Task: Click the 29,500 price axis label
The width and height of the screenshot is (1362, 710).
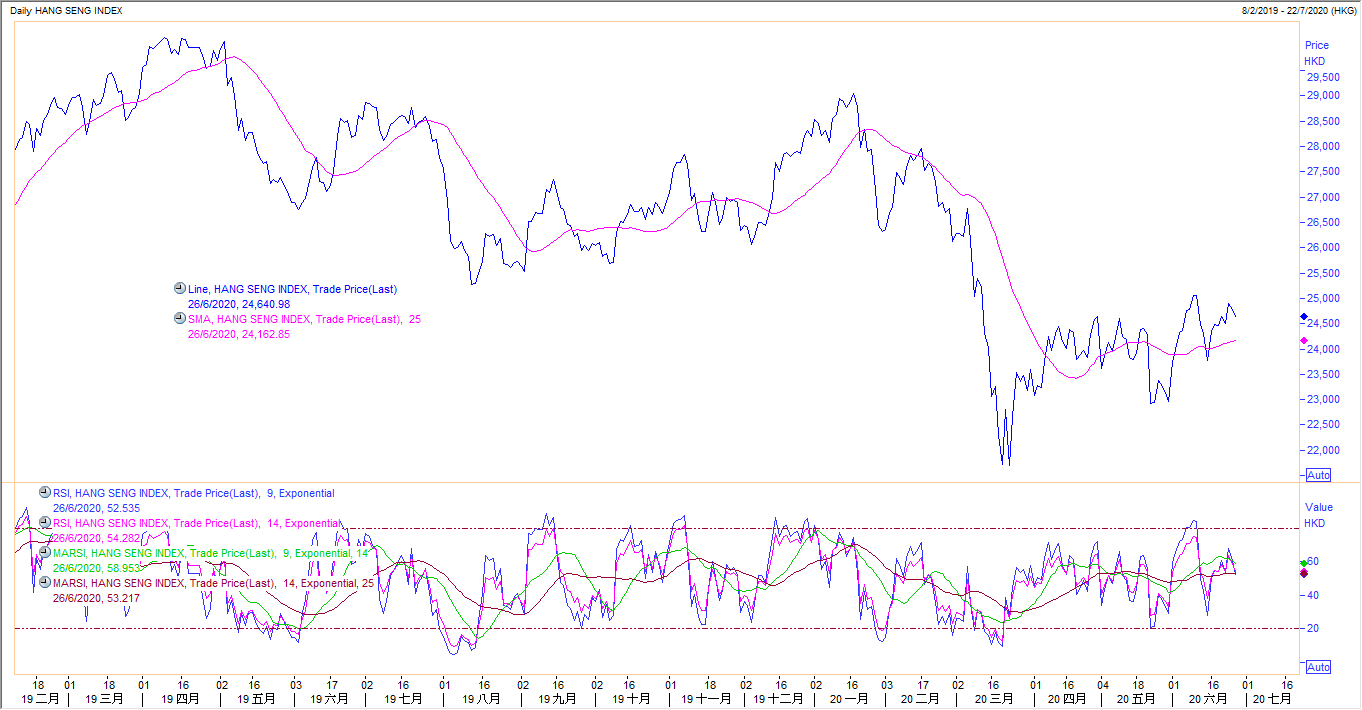Action: coord(1321,77)
